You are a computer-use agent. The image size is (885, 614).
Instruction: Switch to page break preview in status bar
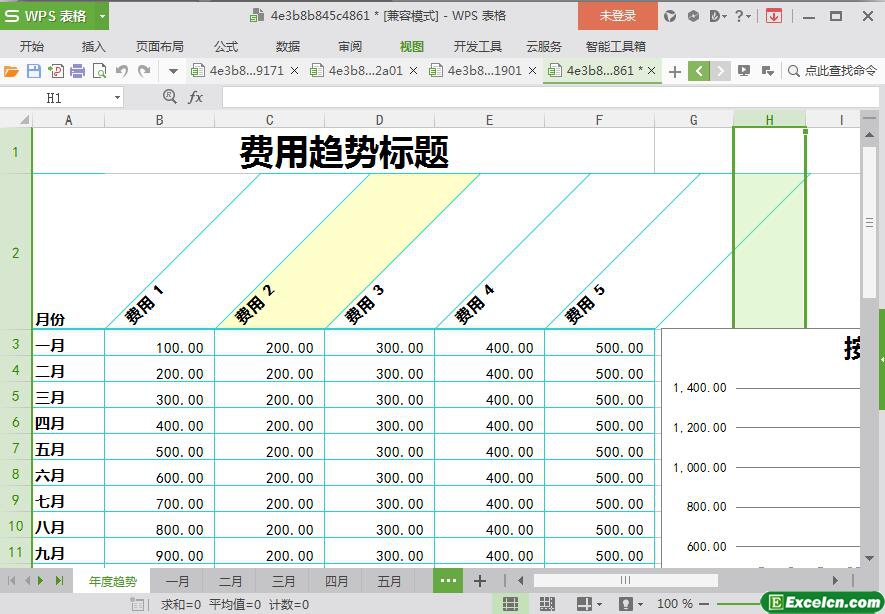pos(547,604)
